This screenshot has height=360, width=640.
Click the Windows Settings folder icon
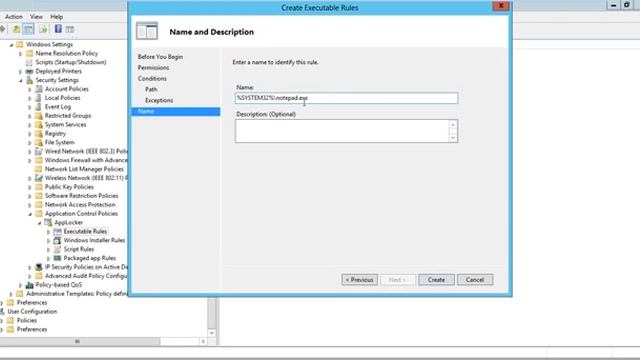tap(20, 44)
